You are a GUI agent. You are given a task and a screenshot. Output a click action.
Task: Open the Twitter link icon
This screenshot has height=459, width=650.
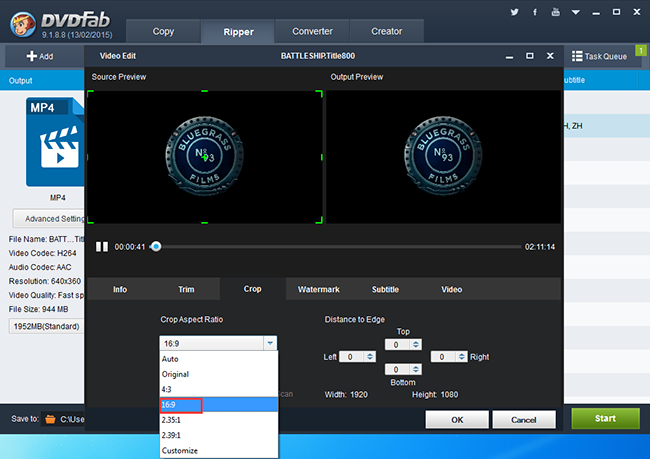pyautogui.click(x=514, y=12)
